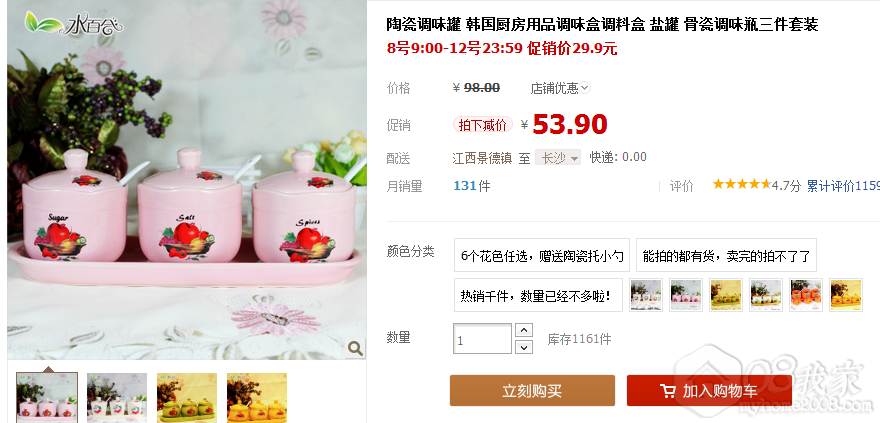View the yellow jars gallery thumbnail
The height and width of the screenshot is (423, 880).
coord(256,397)
